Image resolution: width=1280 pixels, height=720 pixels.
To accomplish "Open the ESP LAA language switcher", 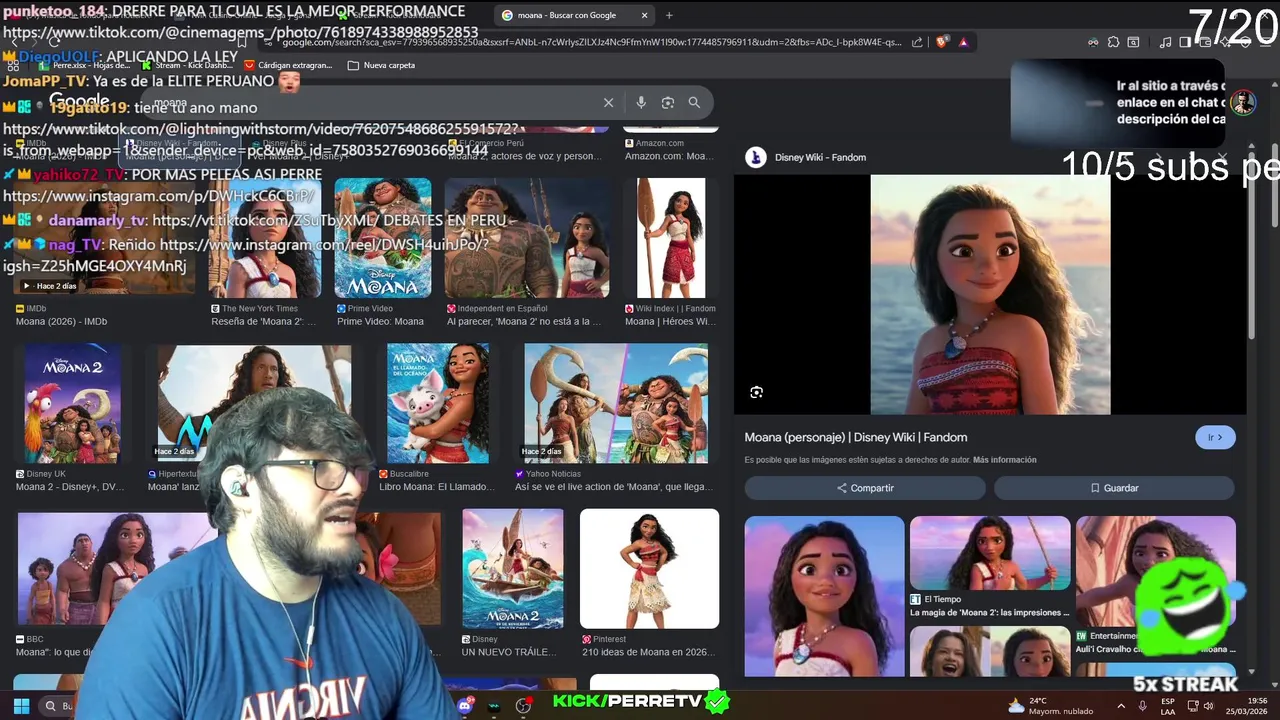I will point(1168,706).
